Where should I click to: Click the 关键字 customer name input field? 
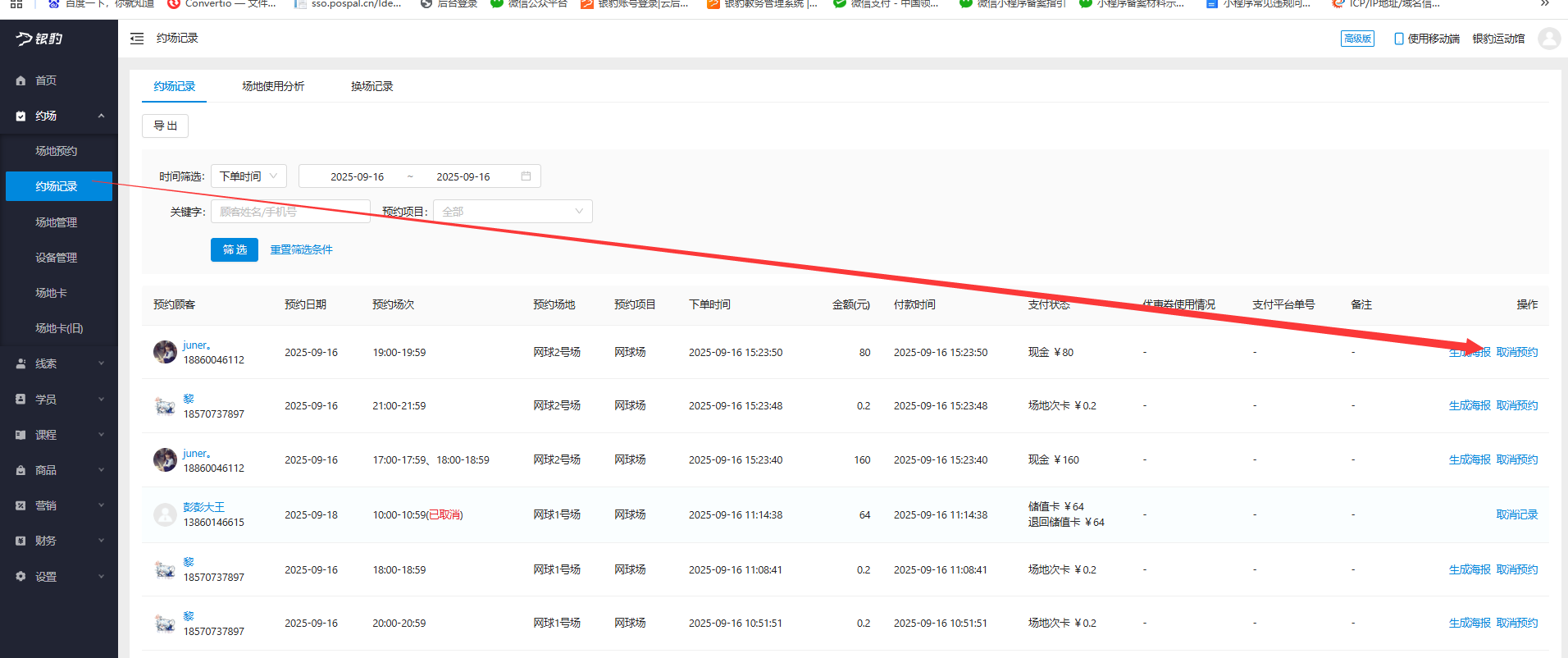pyautogui.click(x=290, y=212)
